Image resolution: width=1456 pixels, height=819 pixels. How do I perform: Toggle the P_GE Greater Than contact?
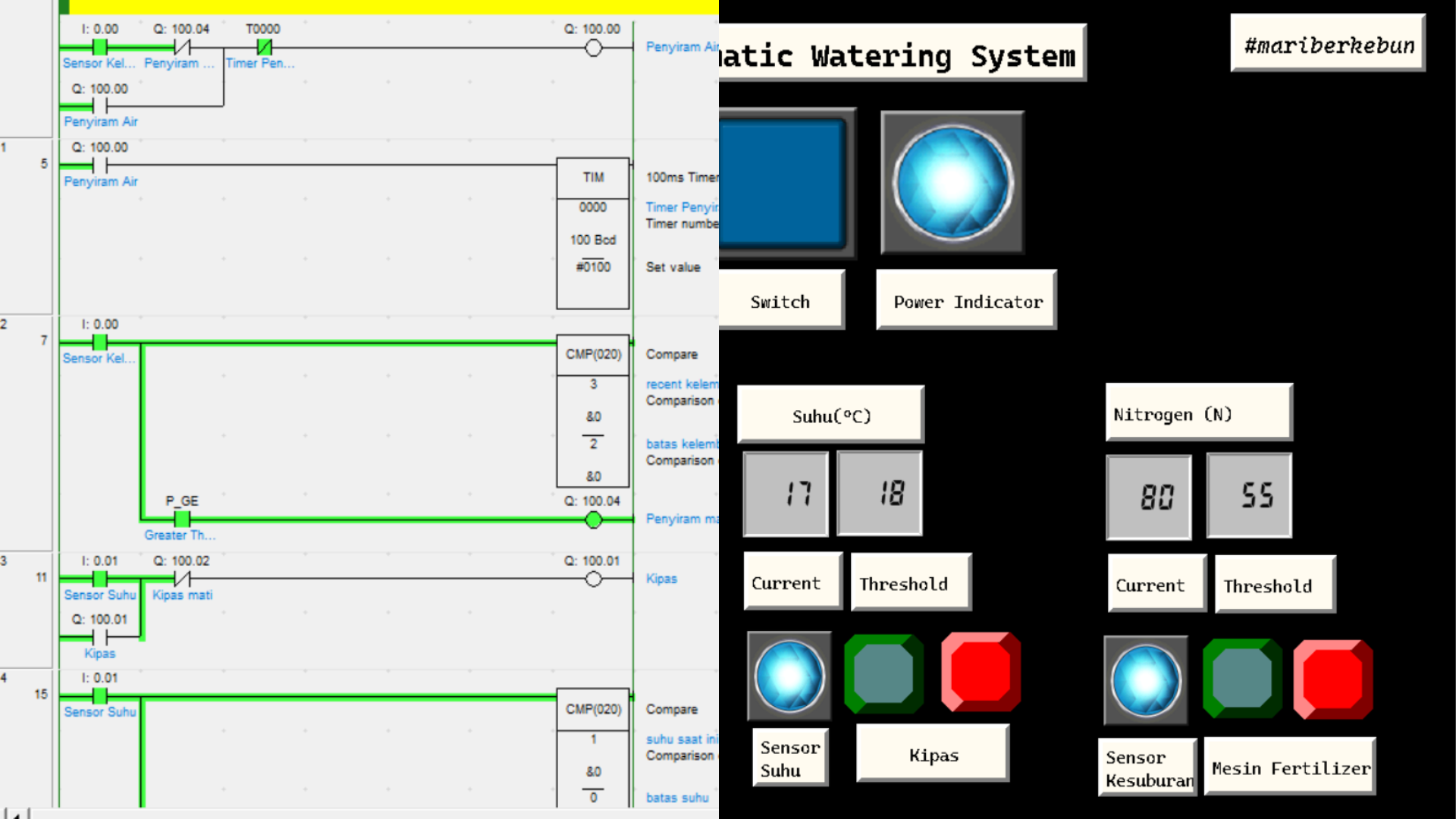coord(182,519)
